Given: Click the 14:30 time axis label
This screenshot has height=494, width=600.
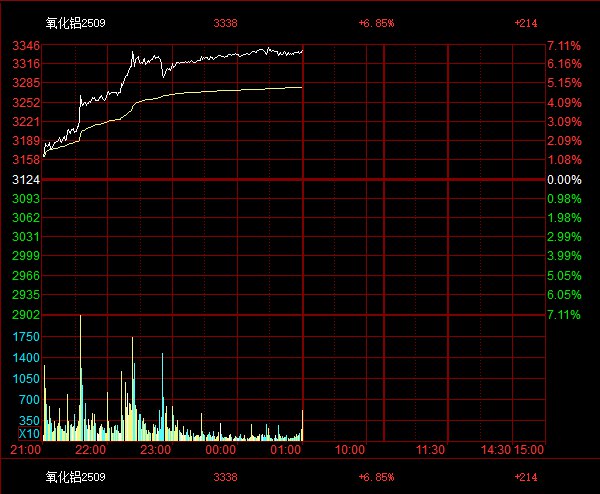Looking at the screenshot, I should (496, 450).
